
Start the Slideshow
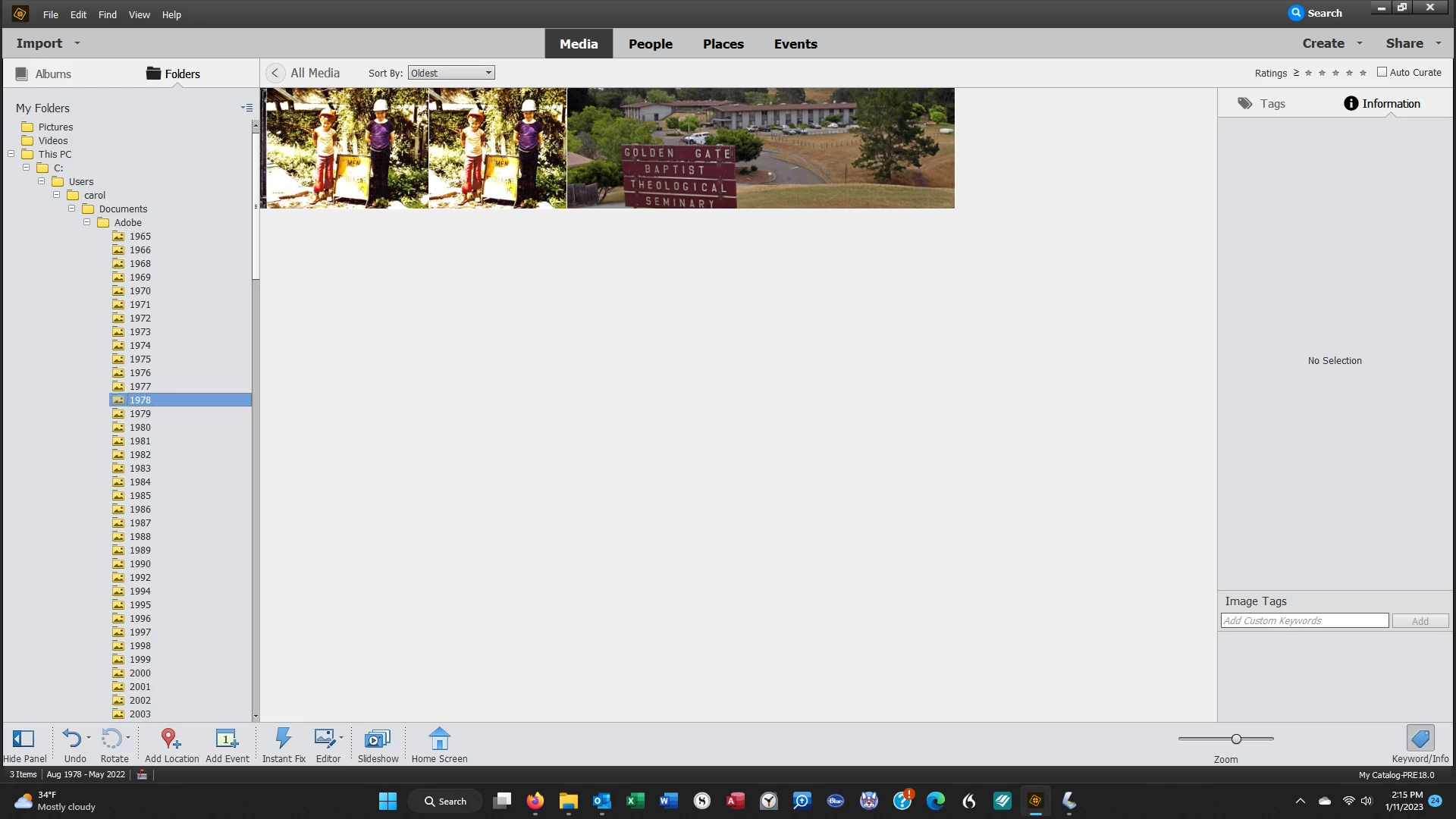[x=377, y=739]
